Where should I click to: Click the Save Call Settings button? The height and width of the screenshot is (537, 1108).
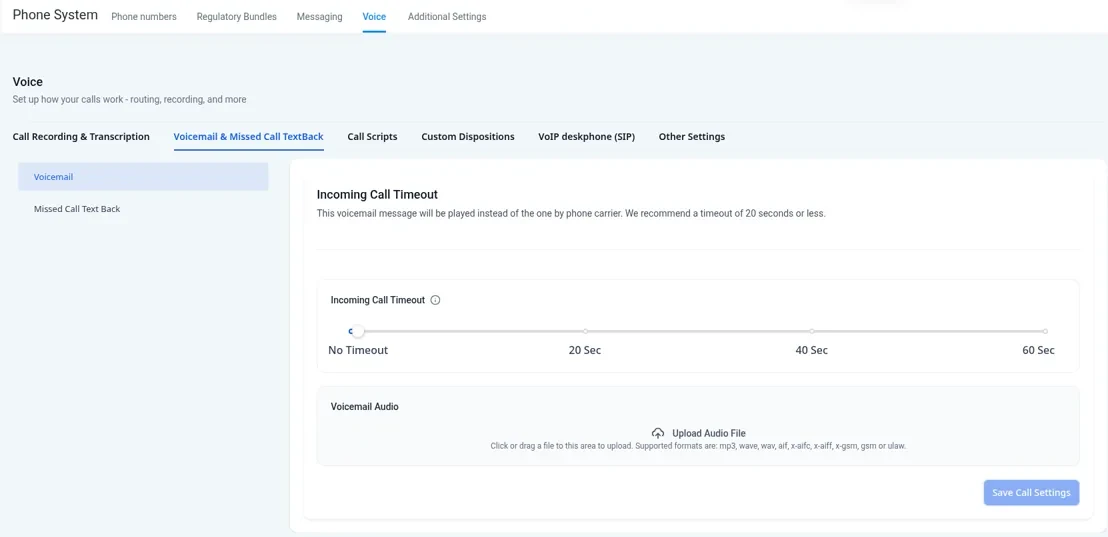(x=1032, y=492)
